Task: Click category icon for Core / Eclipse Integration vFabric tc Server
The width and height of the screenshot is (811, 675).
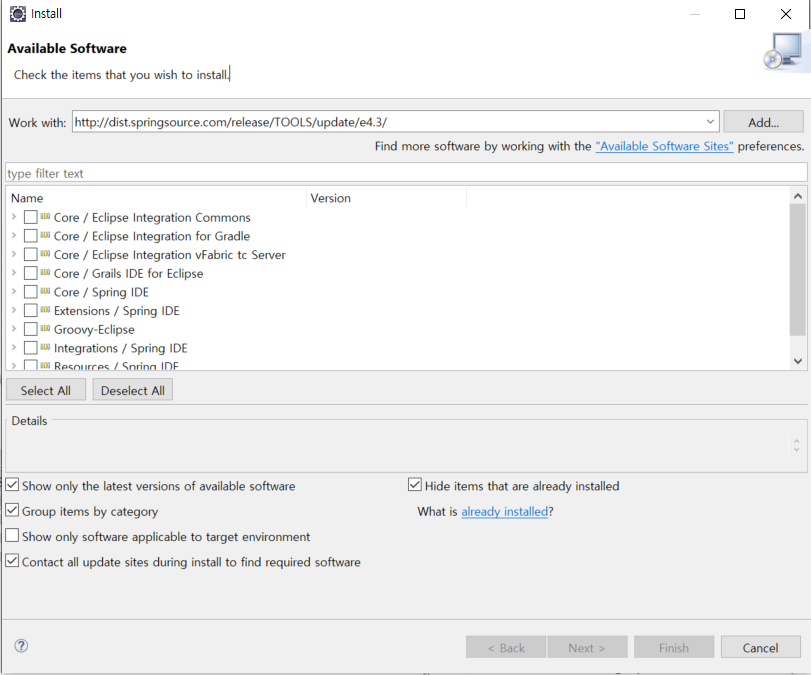Action: click(46, 254)
